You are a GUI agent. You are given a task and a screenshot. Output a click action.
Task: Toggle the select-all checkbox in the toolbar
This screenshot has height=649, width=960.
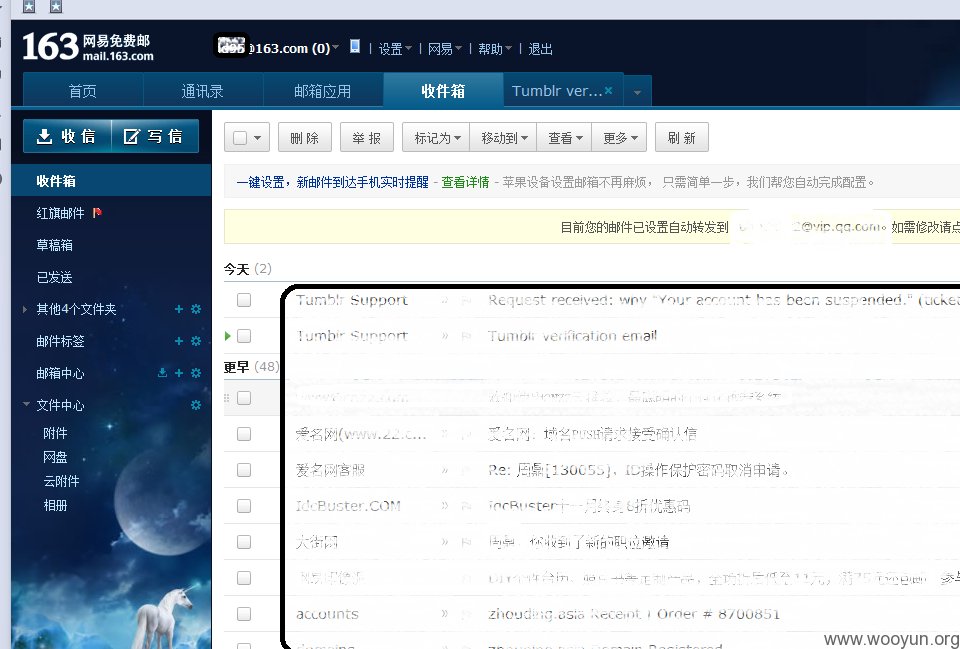(x=240, y=138)
